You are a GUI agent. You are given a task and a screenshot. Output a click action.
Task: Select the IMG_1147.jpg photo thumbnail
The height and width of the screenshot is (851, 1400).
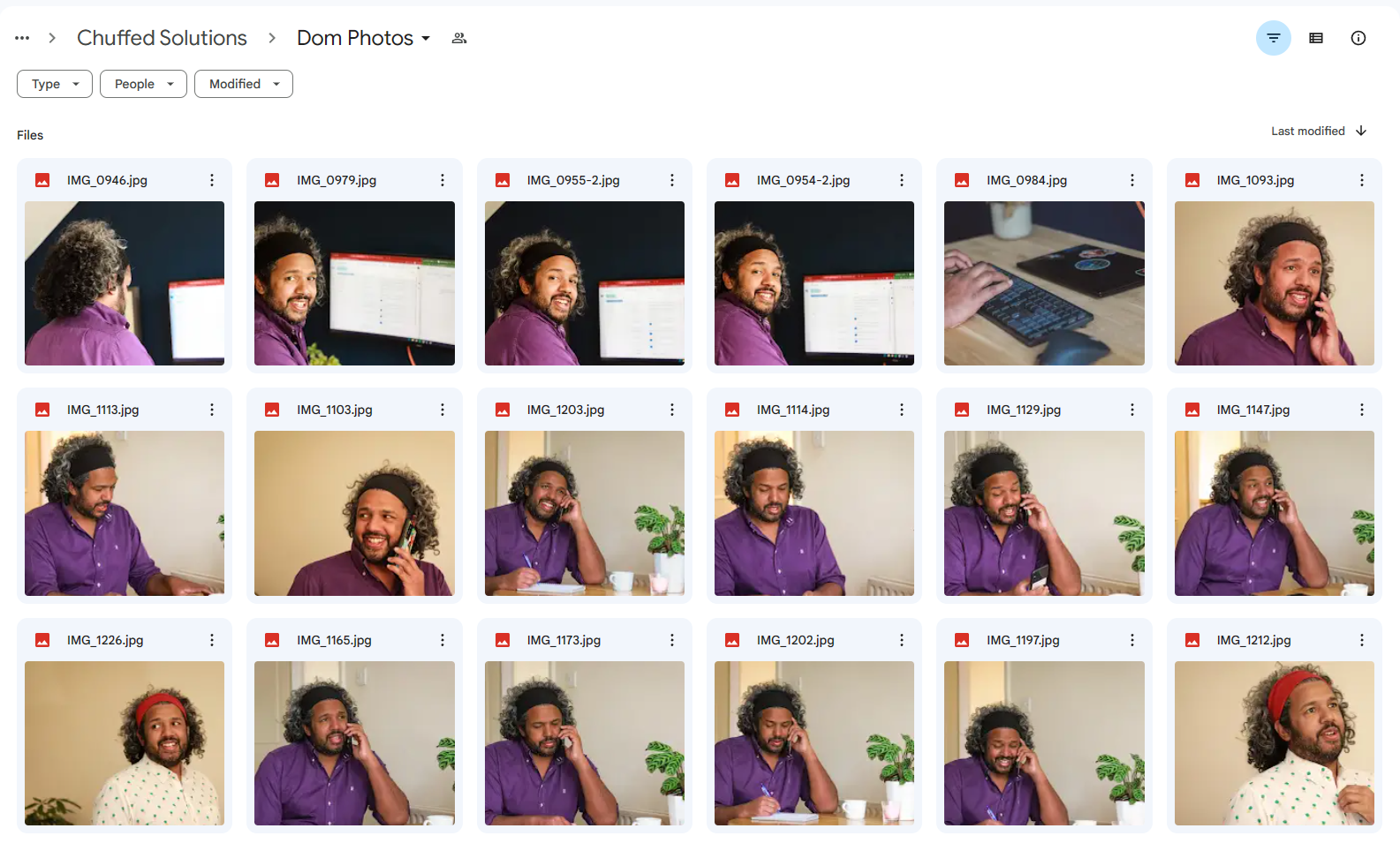(x=1275, y=513)
